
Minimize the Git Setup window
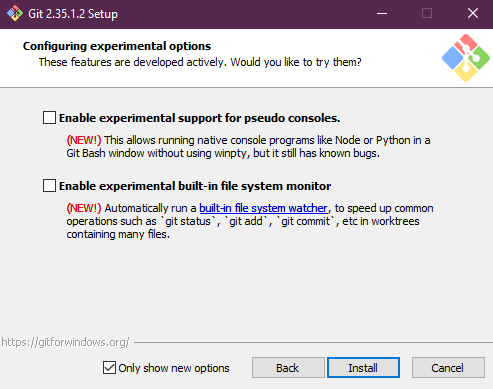(x=382, y=14)
